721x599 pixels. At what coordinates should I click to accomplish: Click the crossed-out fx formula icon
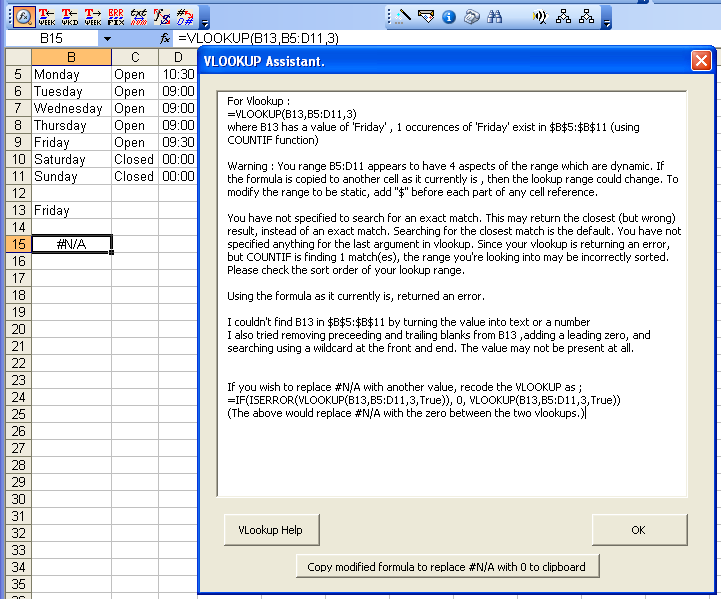(x=162, y=17)
